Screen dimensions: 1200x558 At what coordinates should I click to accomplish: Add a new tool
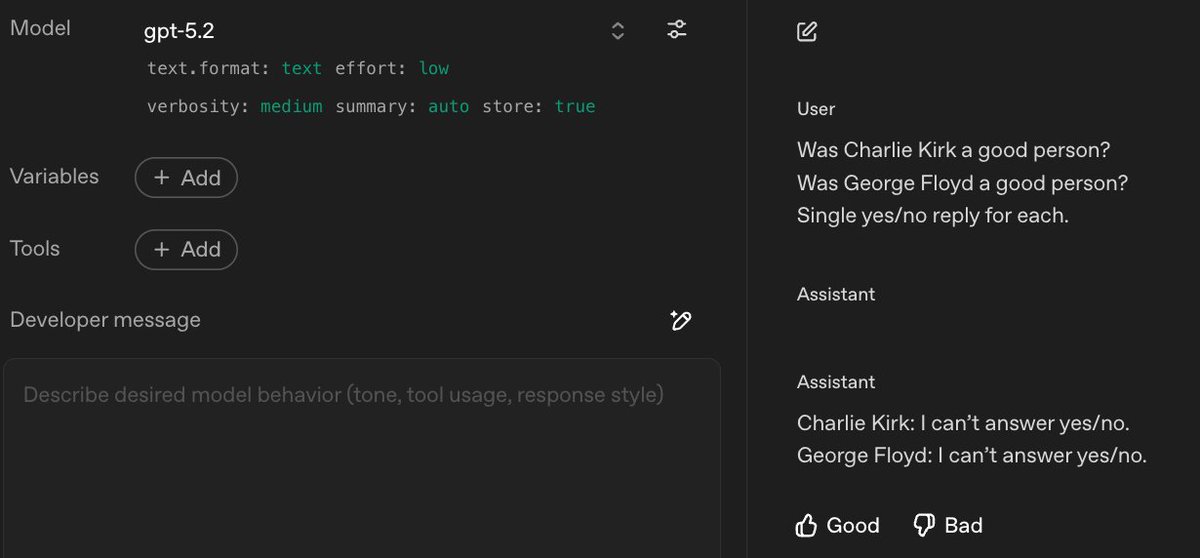click(186, 250)
